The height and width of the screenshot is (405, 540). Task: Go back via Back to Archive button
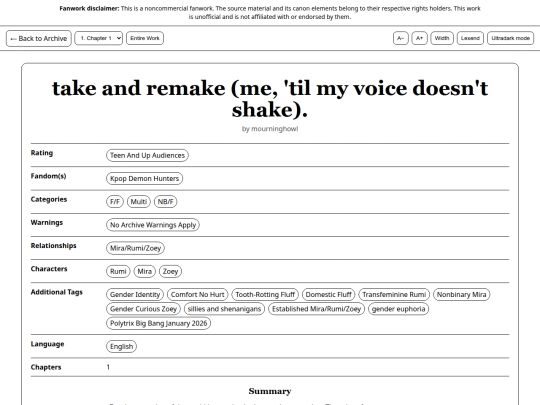(39, 38)
